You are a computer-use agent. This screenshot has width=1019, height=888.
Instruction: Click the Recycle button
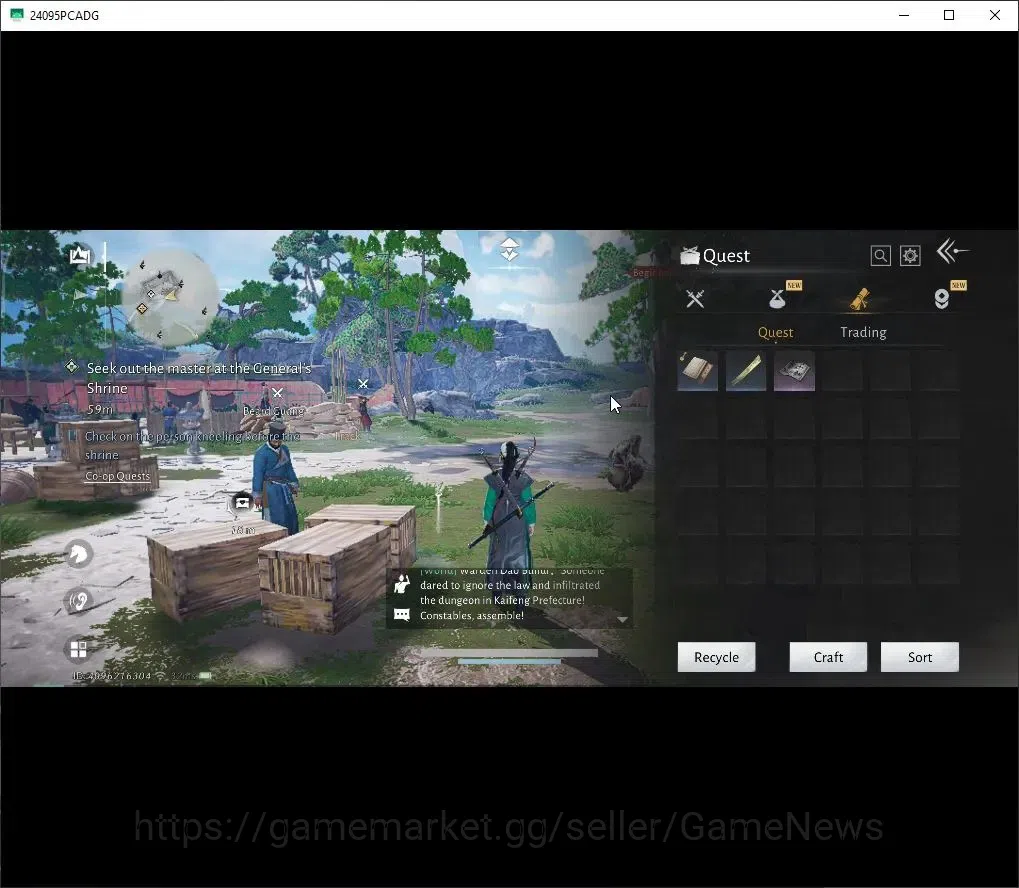(716, 657)
